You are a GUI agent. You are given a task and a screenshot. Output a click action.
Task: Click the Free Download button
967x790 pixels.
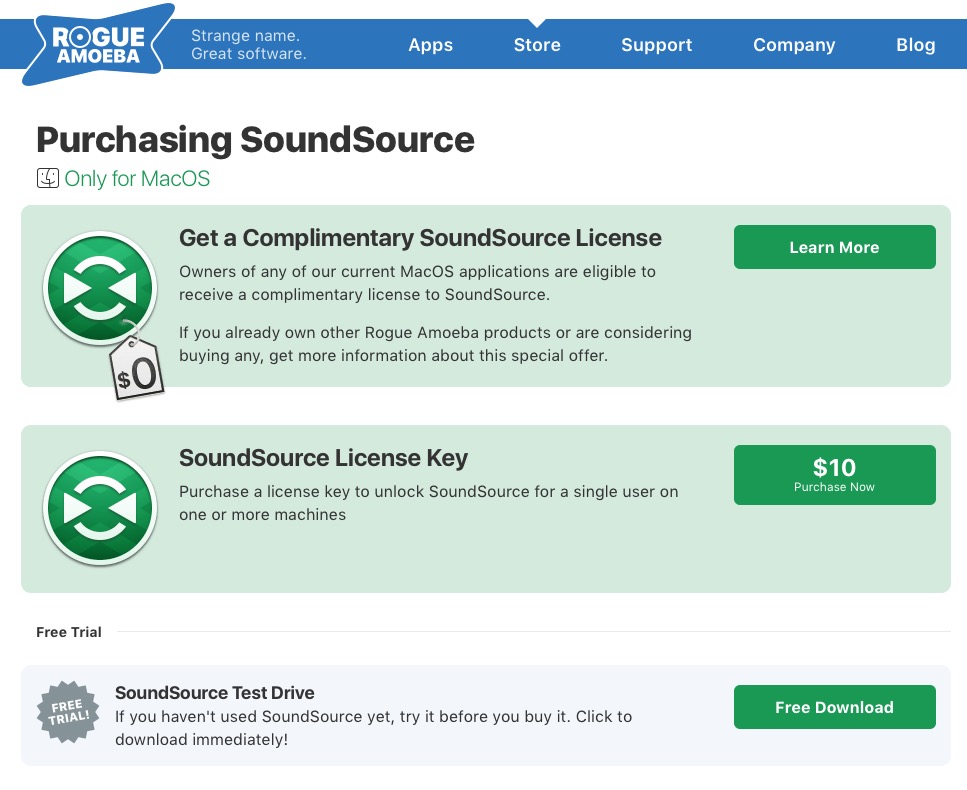[x=834, y=707]
